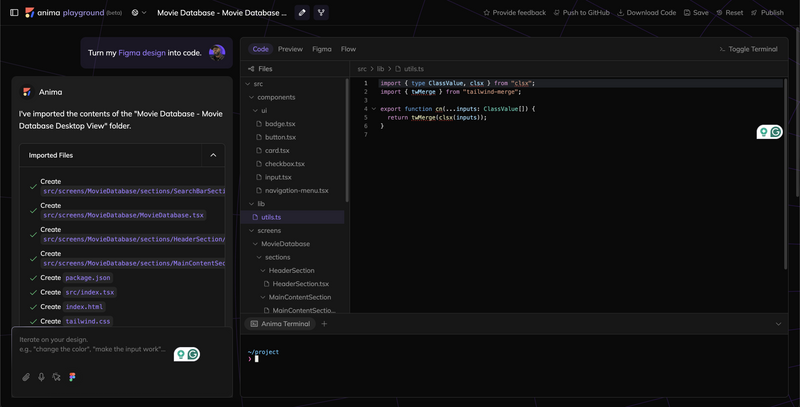Focus the Iterate on your design input

[x=93, y=344]
